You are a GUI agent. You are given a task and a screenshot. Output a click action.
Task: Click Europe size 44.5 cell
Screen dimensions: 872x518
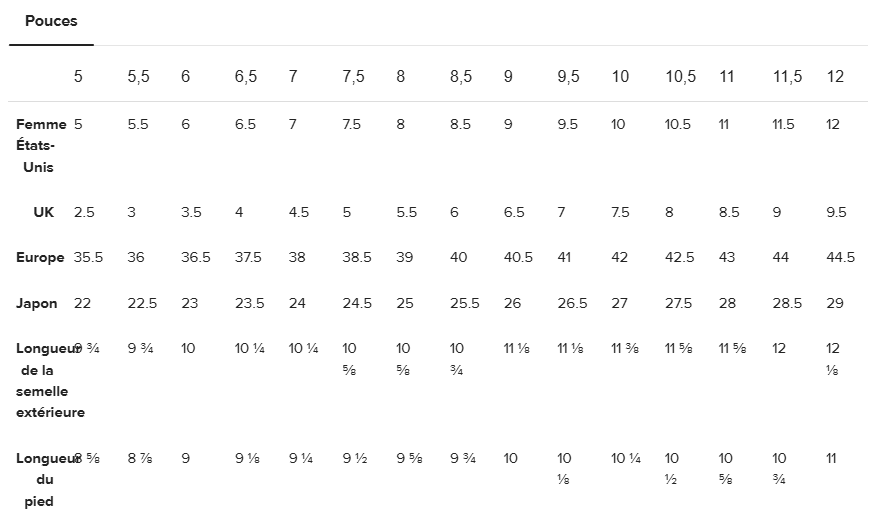click(x=840, y=257)
